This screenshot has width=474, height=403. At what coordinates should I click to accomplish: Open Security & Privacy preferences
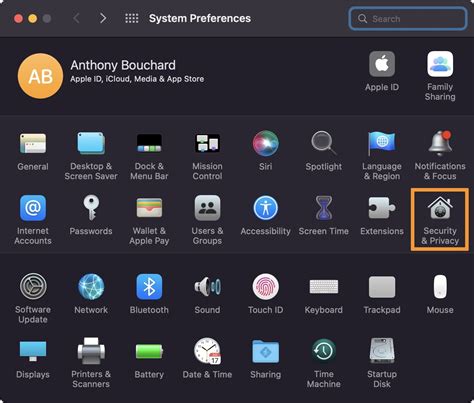coord(440,219)
